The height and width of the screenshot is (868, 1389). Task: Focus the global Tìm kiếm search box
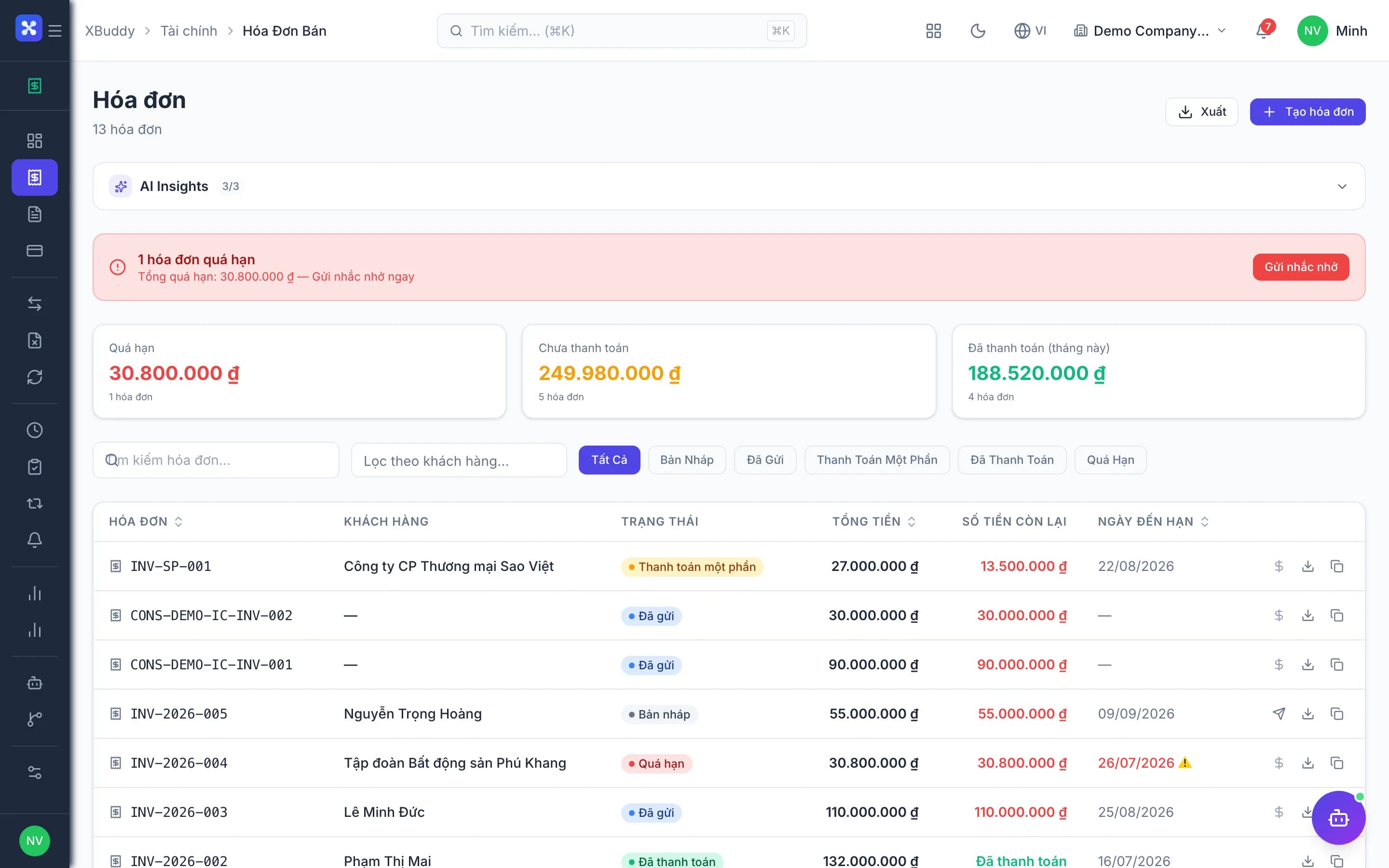click(x=622, y=31)
